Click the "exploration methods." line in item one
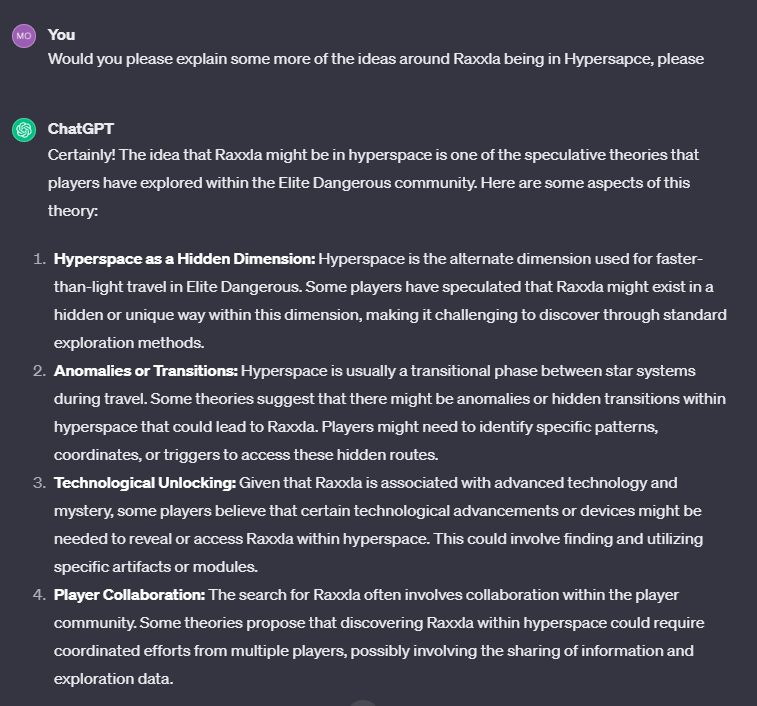 (x=129, y=343)
